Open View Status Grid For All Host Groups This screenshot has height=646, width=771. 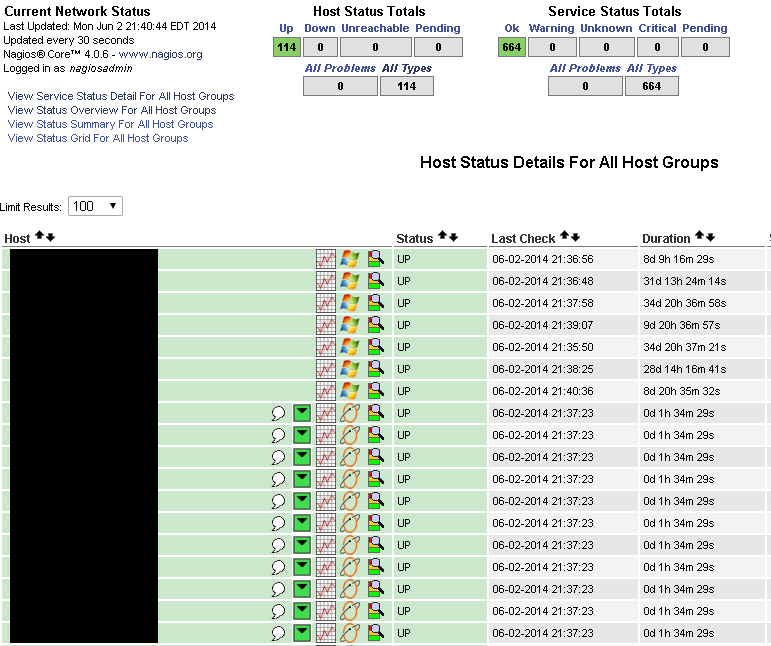click(98, 138)
